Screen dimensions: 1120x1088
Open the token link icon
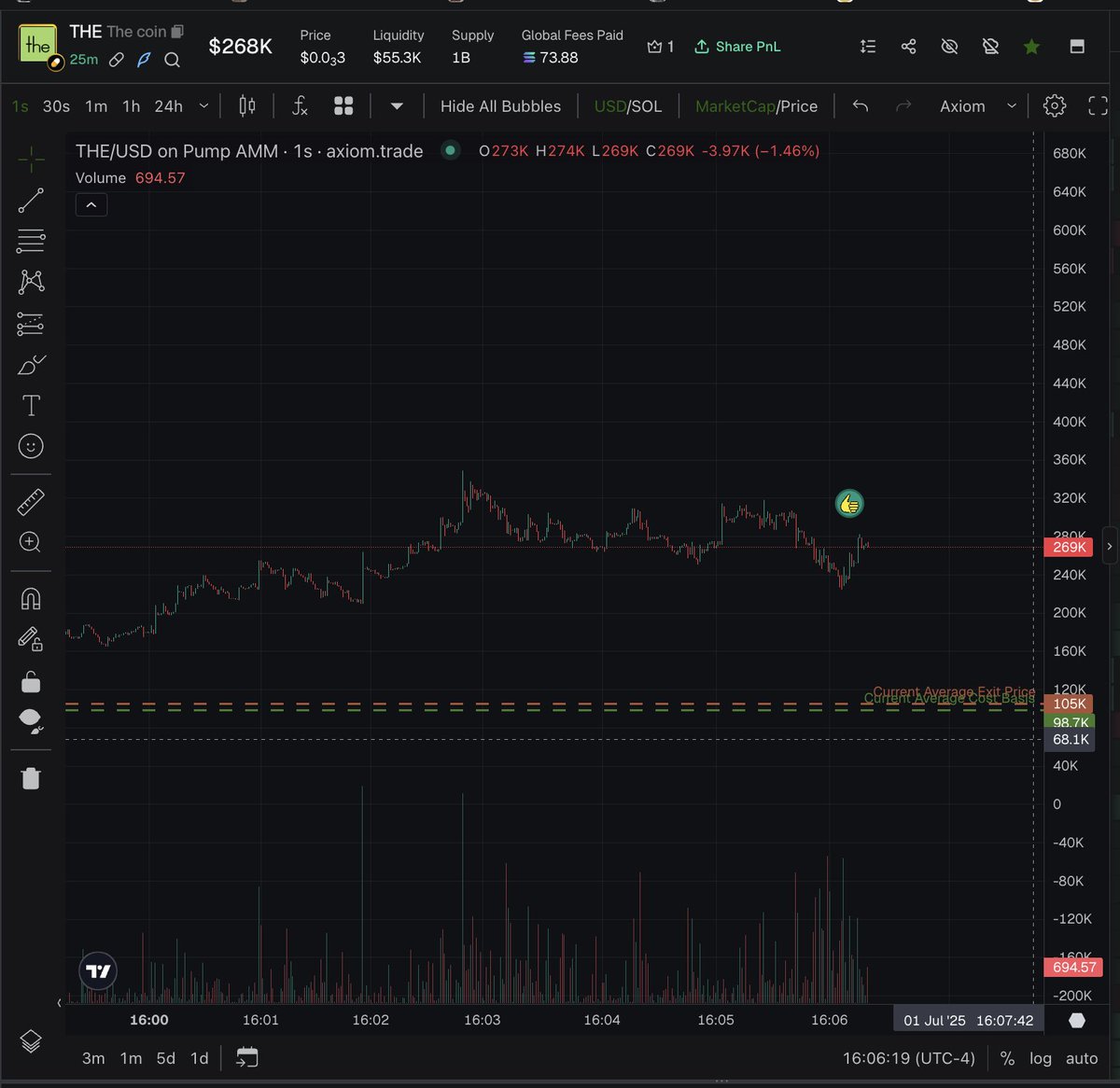(117, 60)
